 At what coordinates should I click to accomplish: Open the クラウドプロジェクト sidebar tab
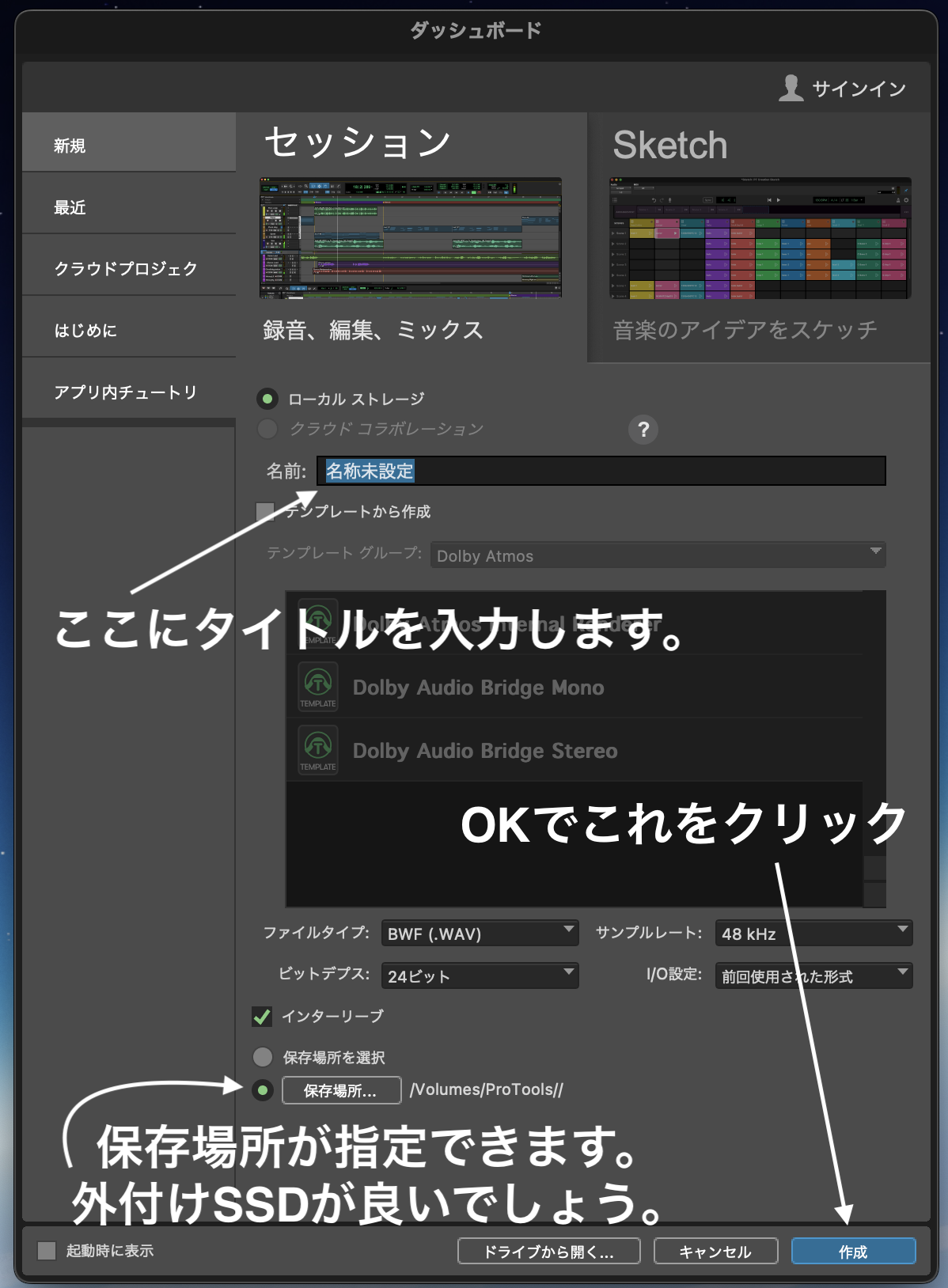129,269
